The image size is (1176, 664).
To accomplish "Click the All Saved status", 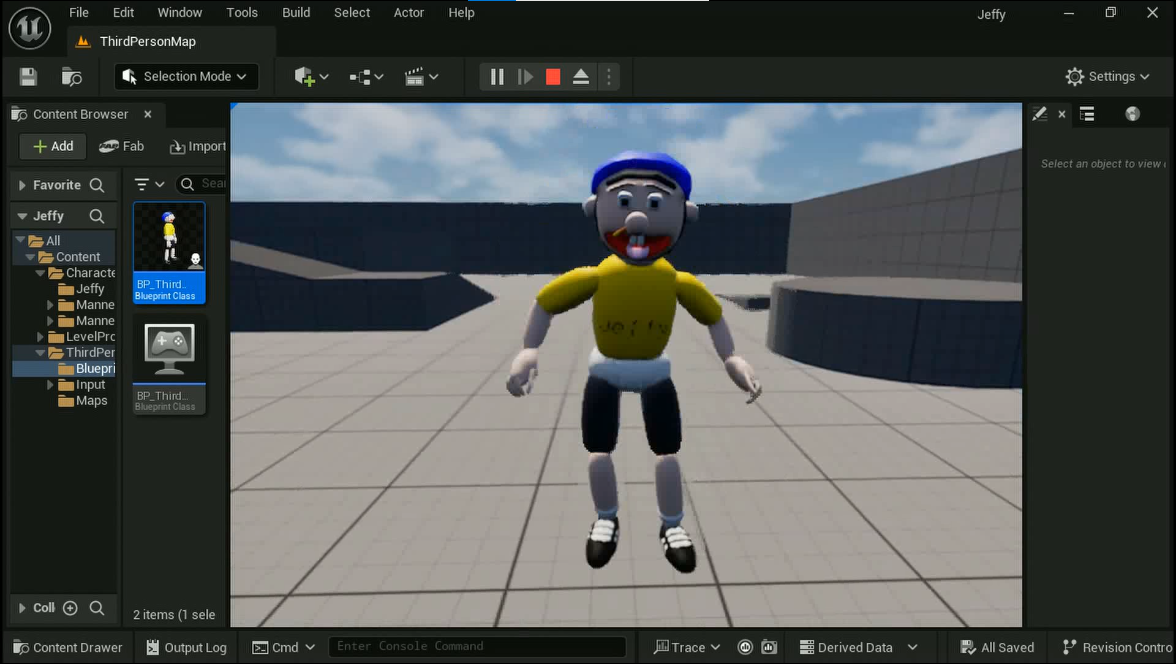I will 998,647.
